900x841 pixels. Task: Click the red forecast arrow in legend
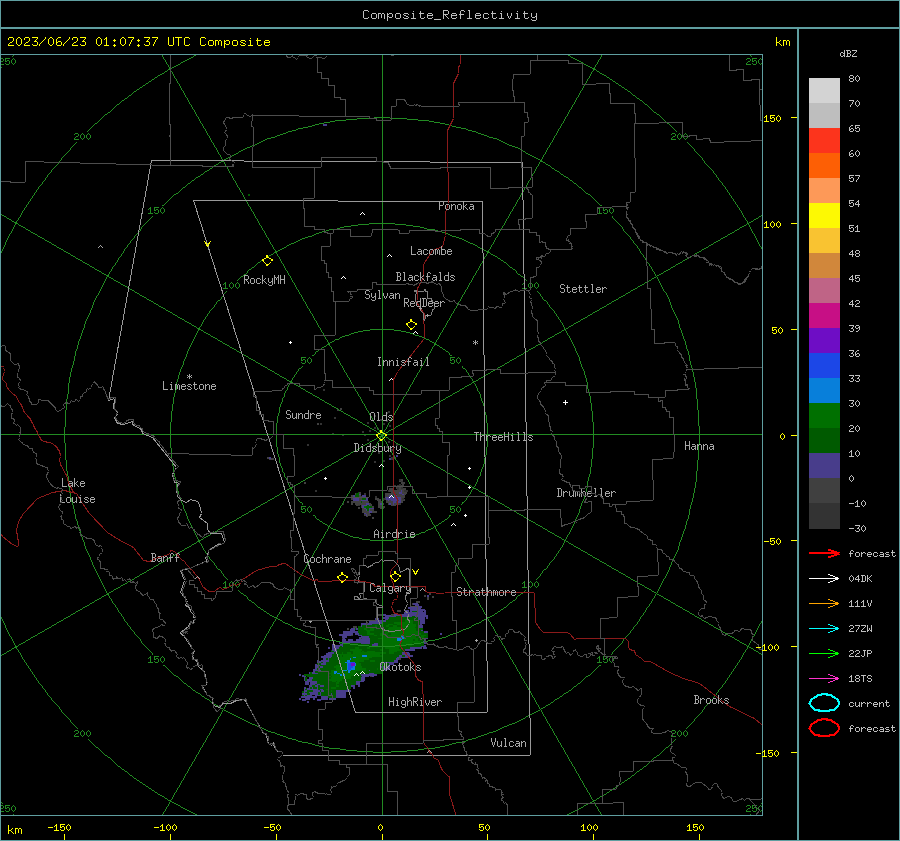tap(824, 553)
